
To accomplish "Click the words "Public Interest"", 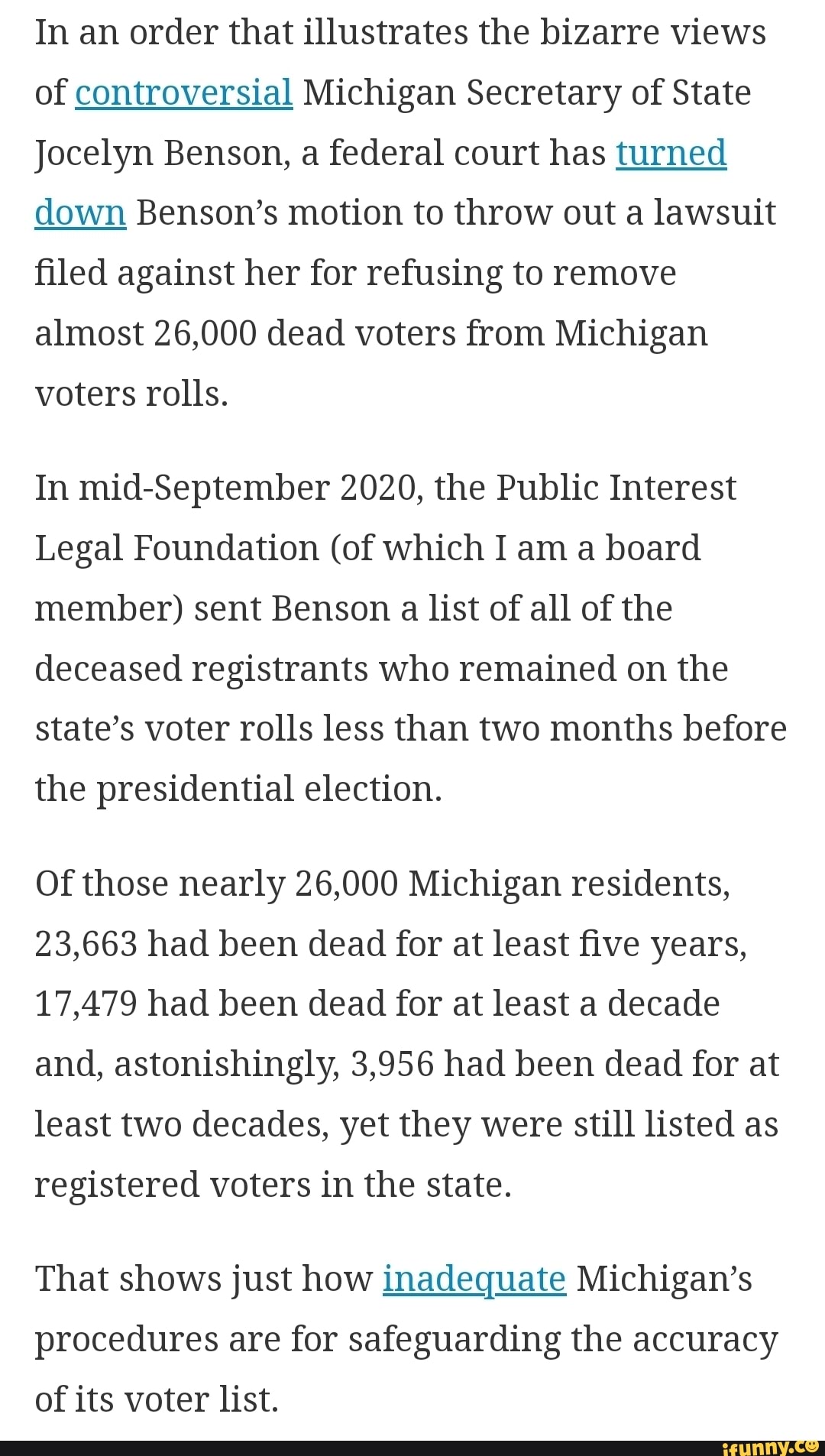I will point(616,488).
